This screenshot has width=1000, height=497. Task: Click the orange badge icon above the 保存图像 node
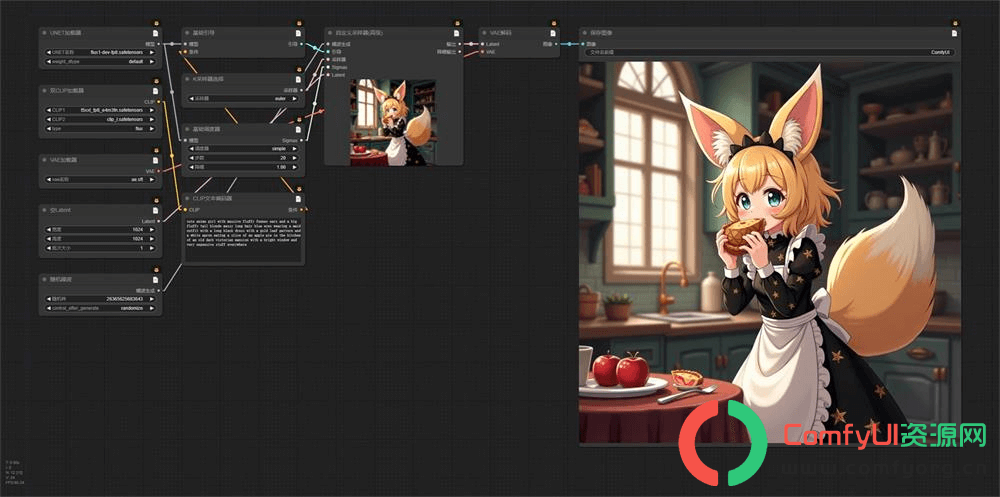click(x=955, y=23)
